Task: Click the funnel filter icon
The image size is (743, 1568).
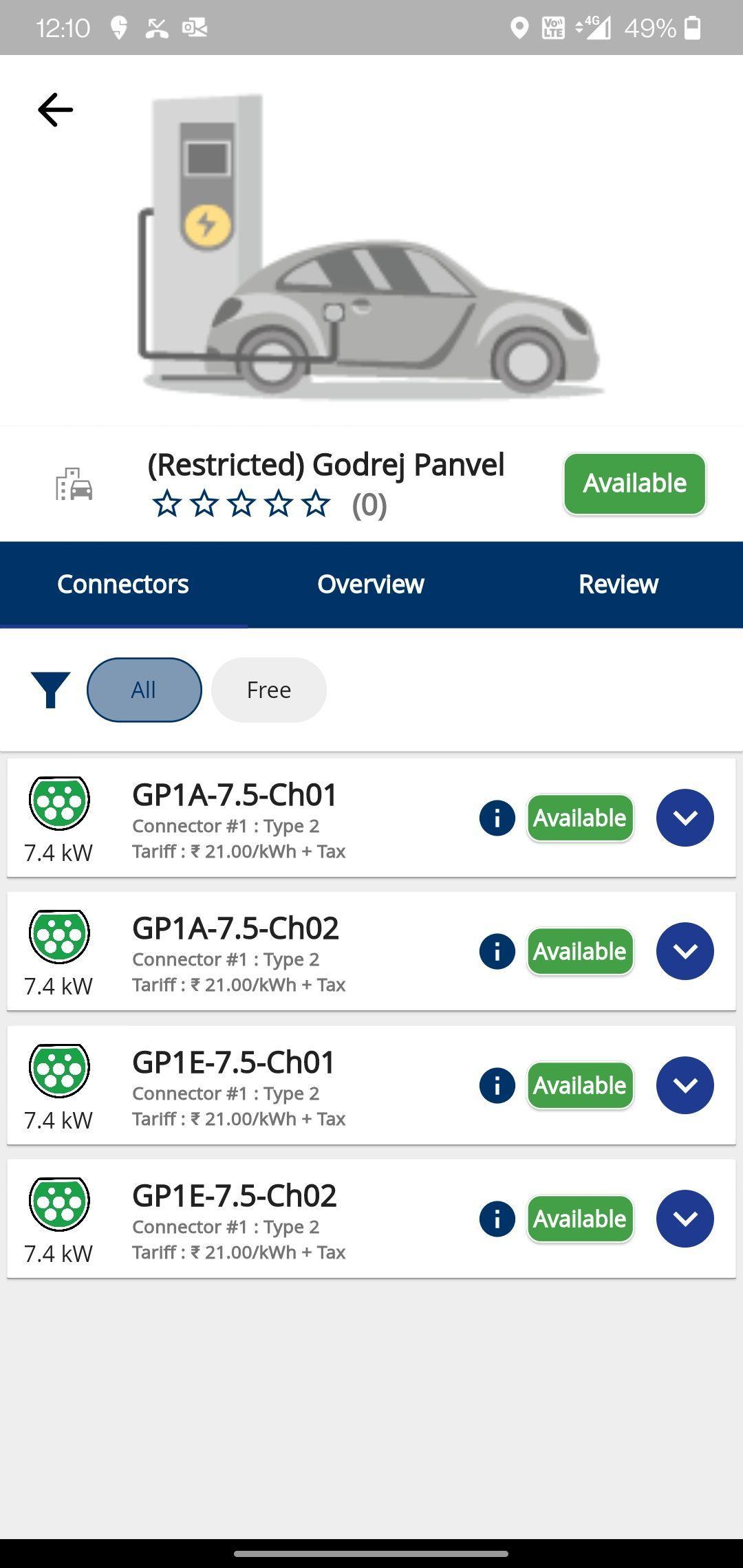Action: coord(50,690)
